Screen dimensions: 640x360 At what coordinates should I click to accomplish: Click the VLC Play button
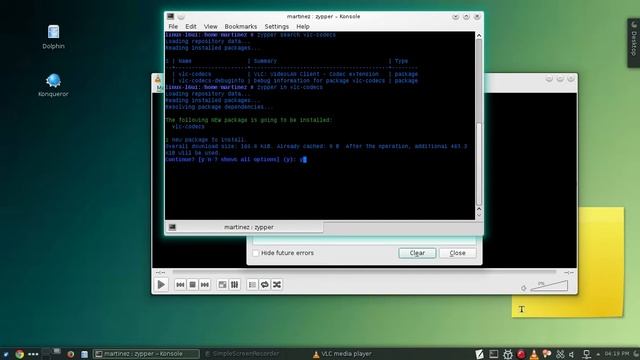coord(161,284)
